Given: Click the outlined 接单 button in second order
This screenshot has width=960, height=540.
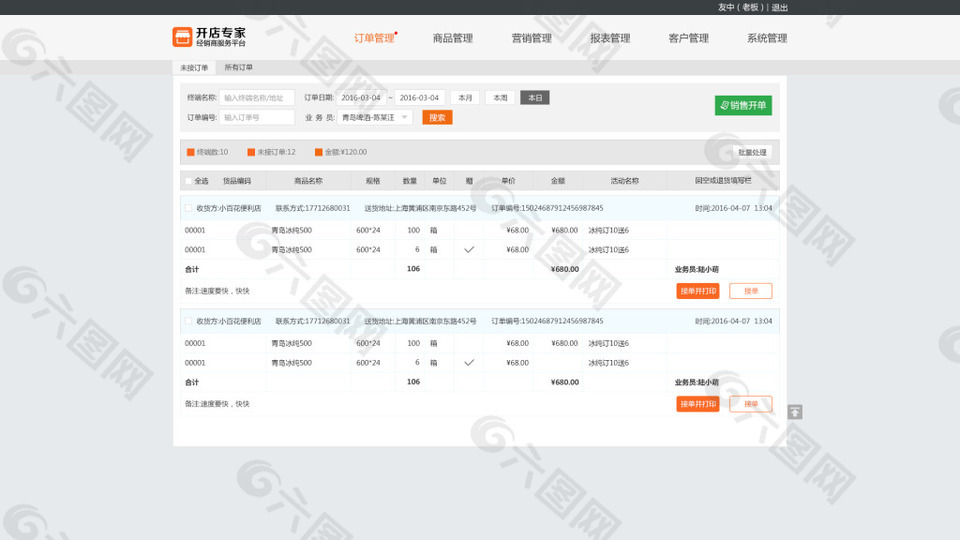Looking at the screenshot, I should [751, 404].
